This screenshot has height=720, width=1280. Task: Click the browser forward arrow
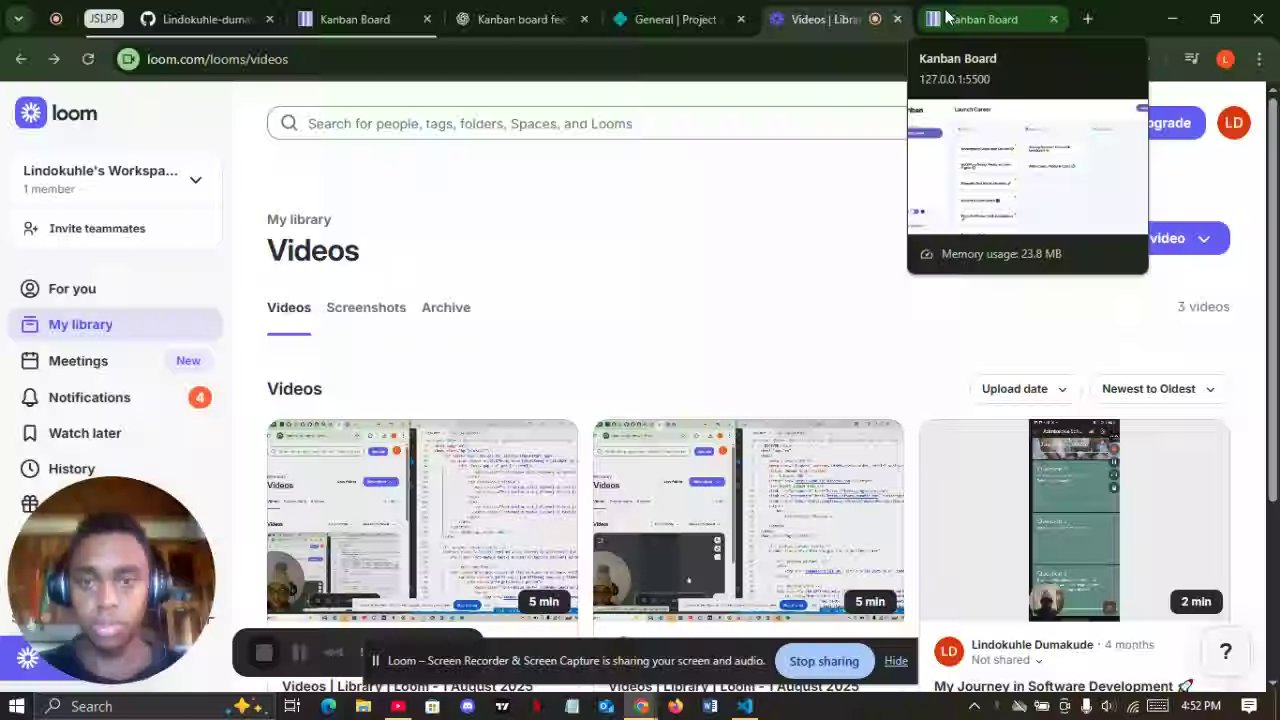pos(54,59)
